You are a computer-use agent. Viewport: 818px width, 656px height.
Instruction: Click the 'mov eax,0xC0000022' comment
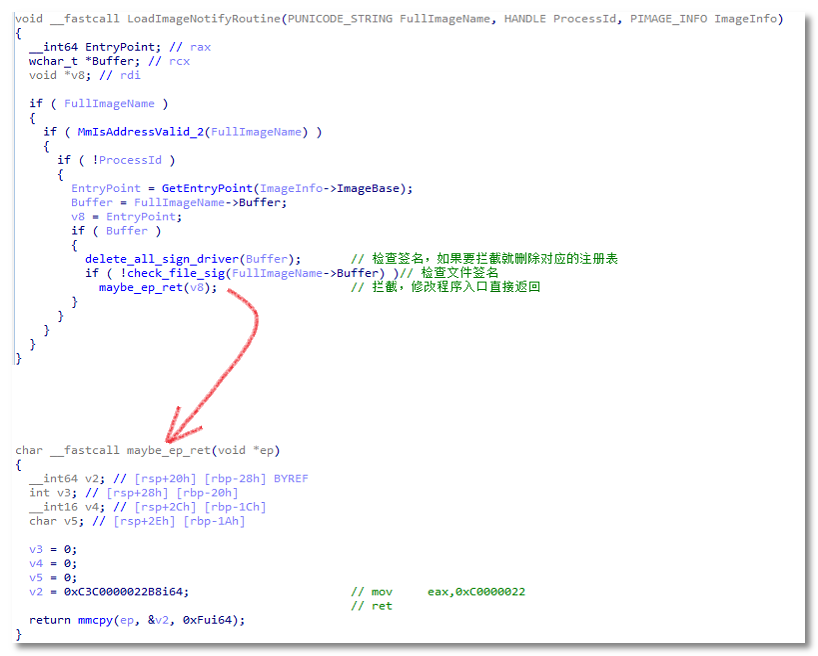tap(438, 591)
